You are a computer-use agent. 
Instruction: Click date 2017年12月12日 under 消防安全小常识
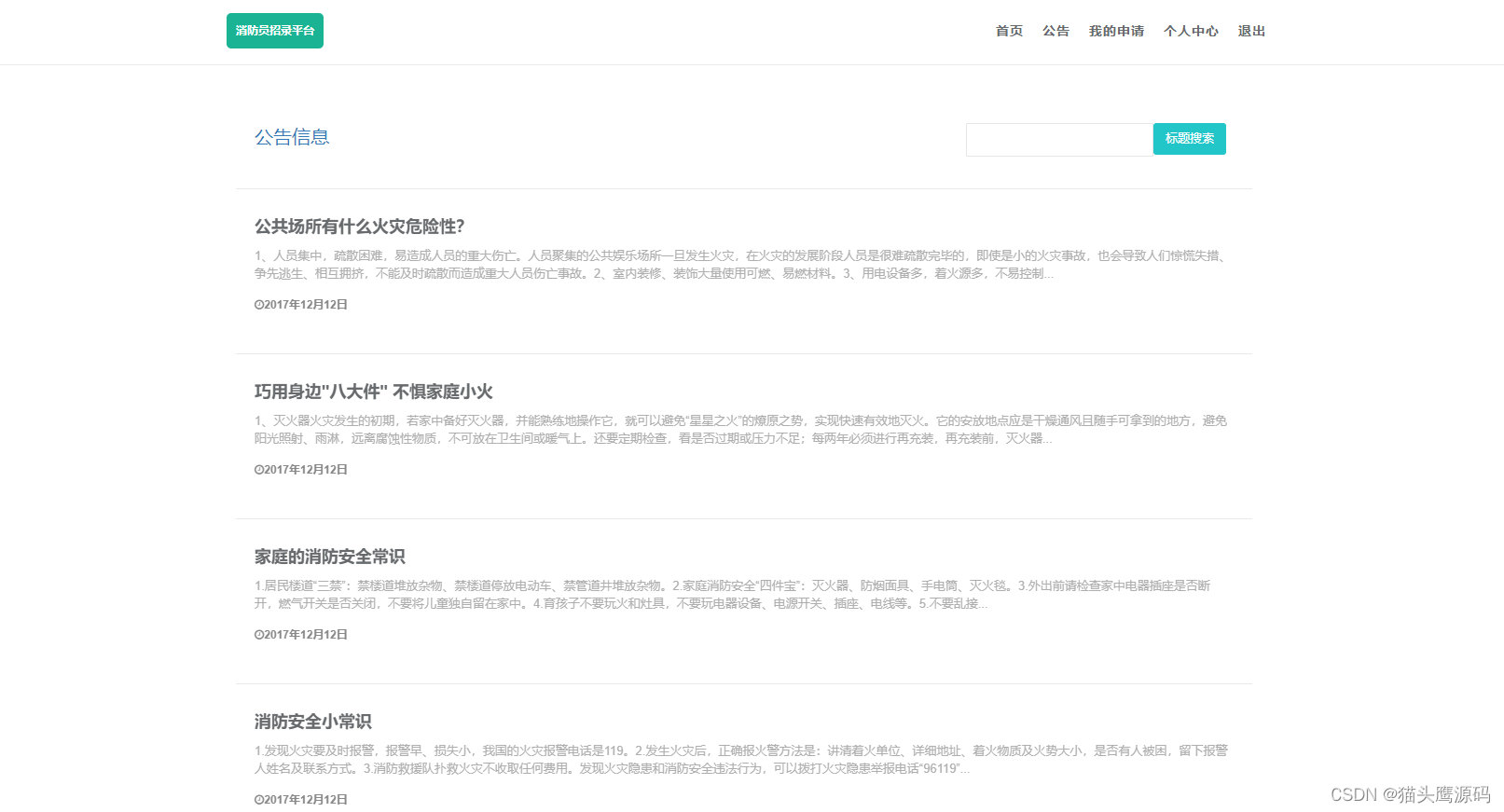(x=306, y=800)
